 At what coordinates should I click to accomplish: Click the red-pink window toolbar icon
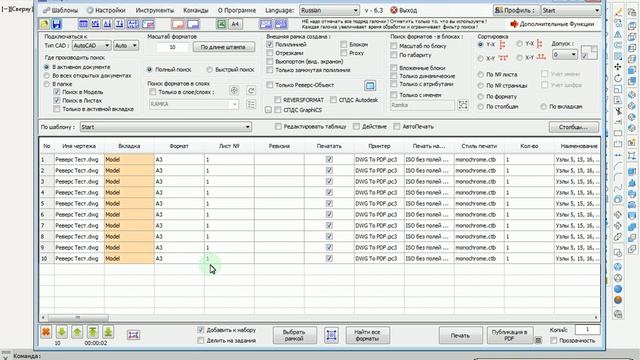coord(178,24)
